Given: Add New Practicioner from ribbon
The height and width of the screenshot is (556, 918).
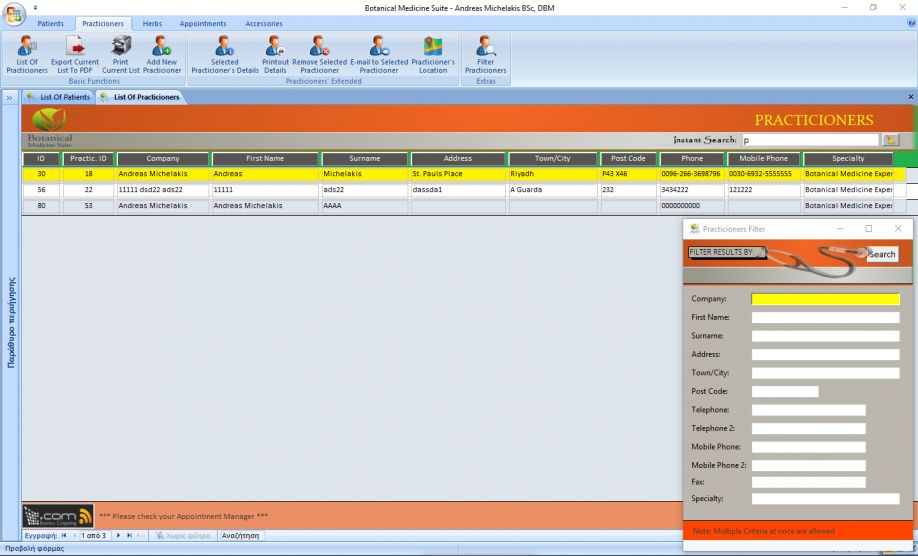Looking at the screenshot, I should 162,54.
